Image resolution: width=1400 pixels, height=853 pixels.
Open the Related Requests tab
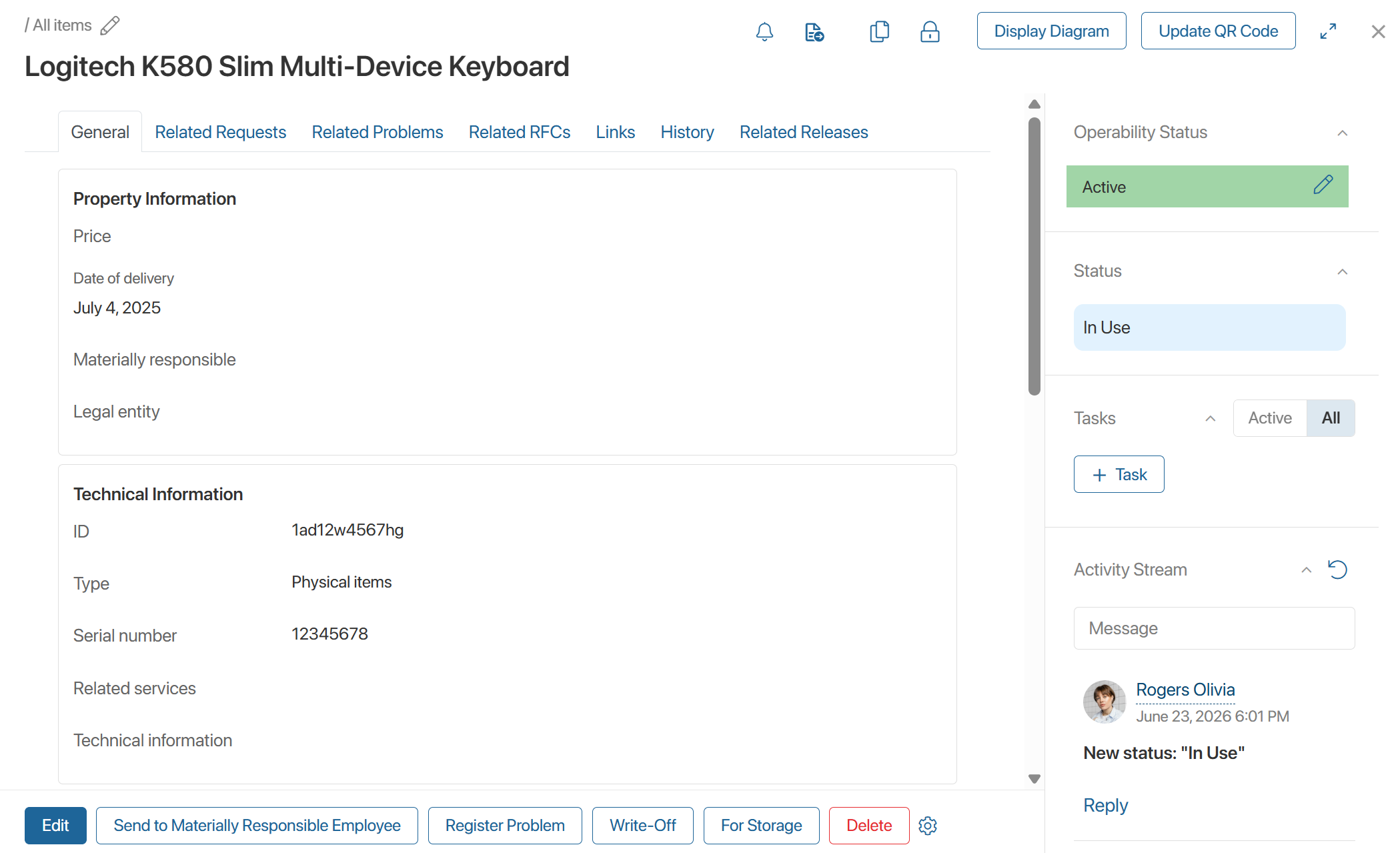coord(221,132)
